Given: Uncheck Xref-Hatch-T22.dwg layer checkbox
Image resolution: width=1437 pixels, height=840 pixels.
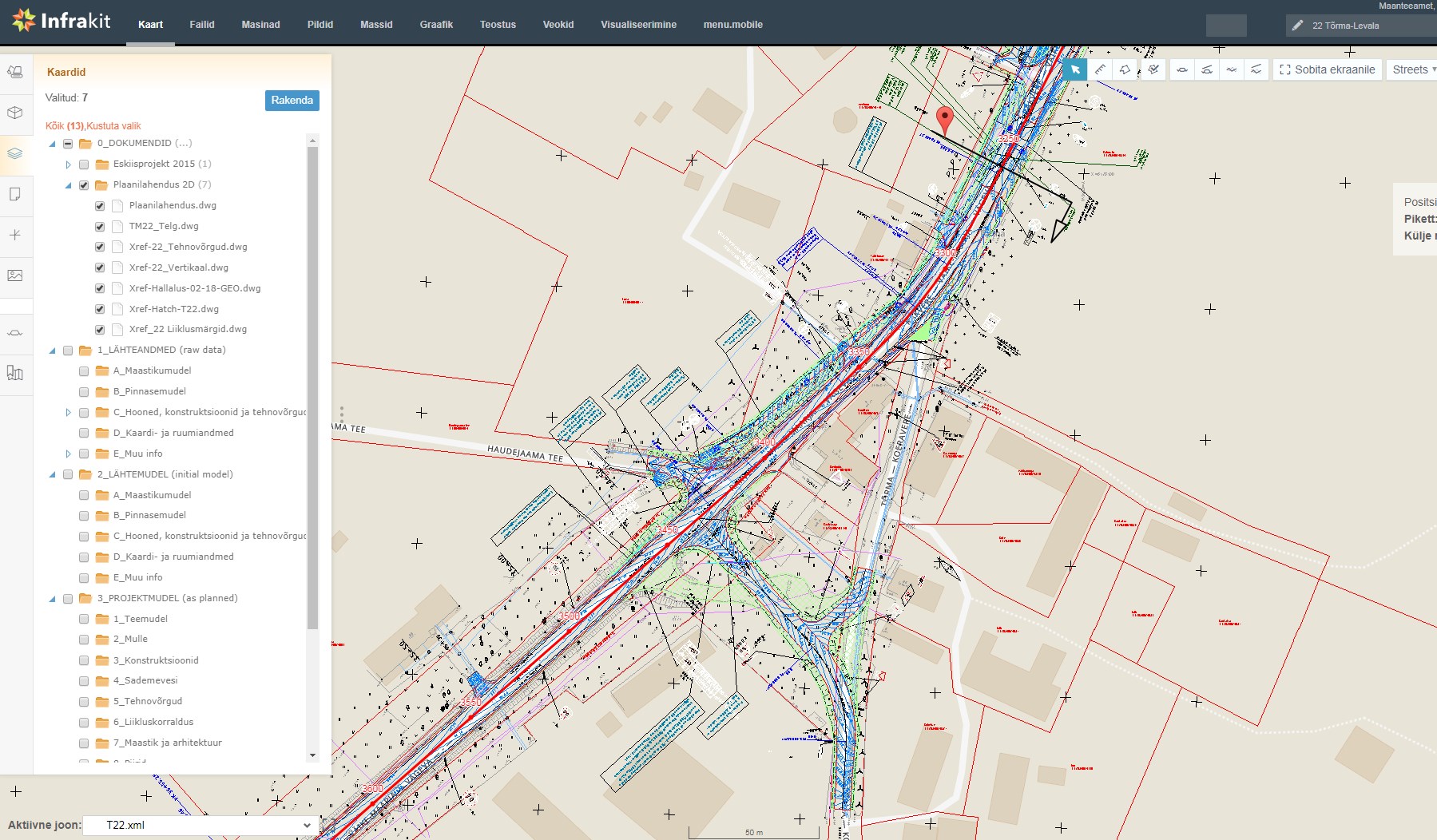Looking at the screenshot, I should tap(100, 309).
